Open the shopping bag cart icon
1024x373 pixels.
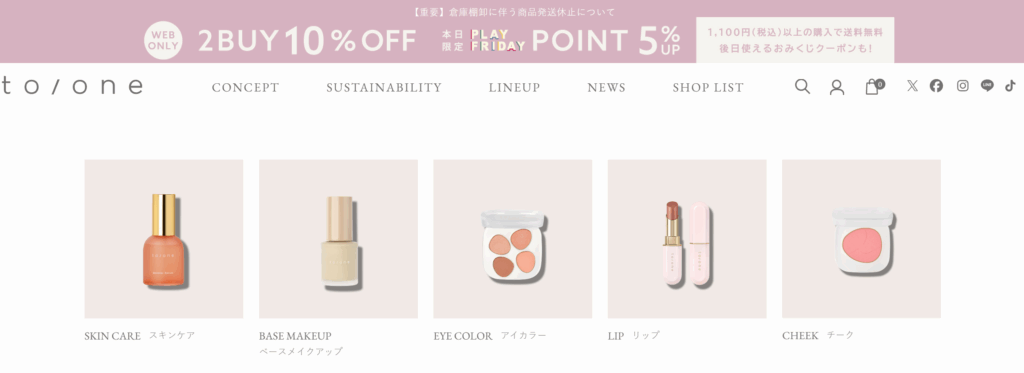pyautogui.click(x=874, y=87)
